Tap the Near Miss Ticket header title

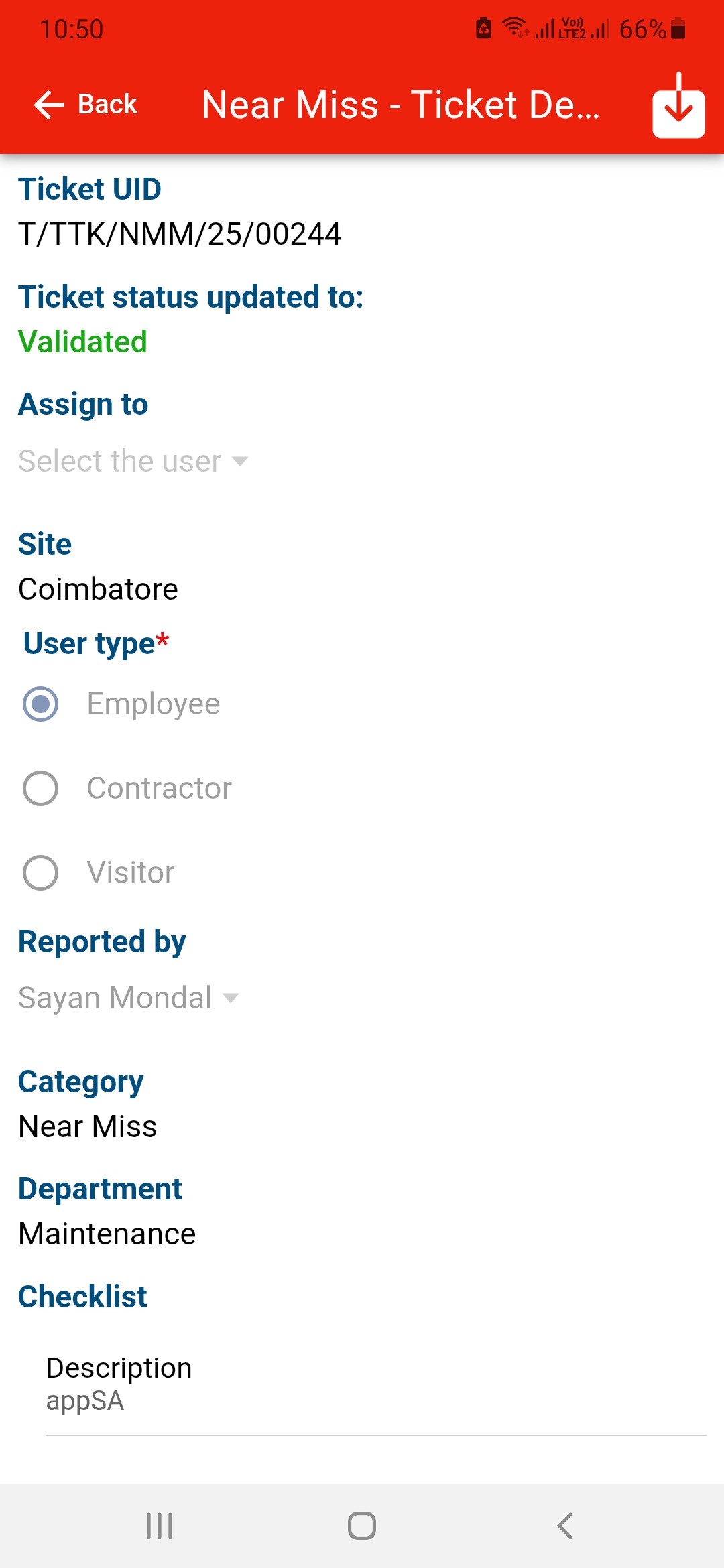point(400,105)
